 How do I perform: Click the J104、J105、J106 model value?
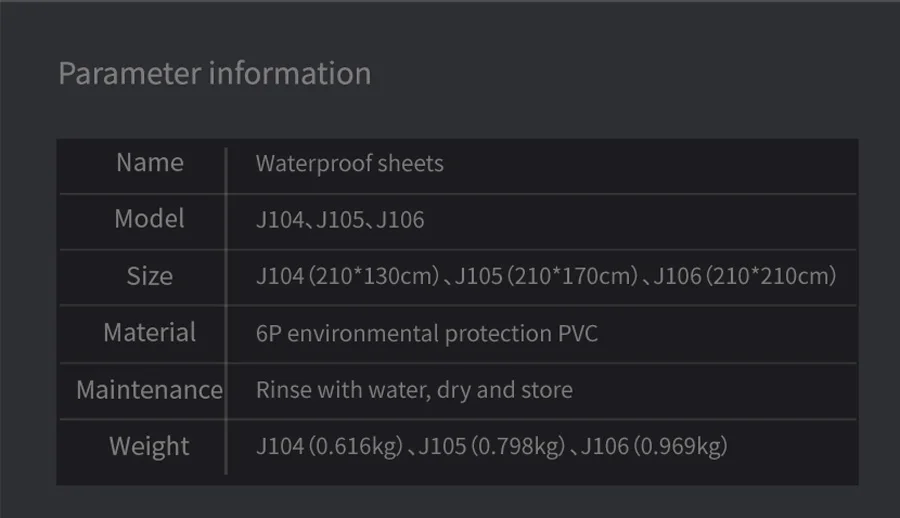(x=340, y=220)
